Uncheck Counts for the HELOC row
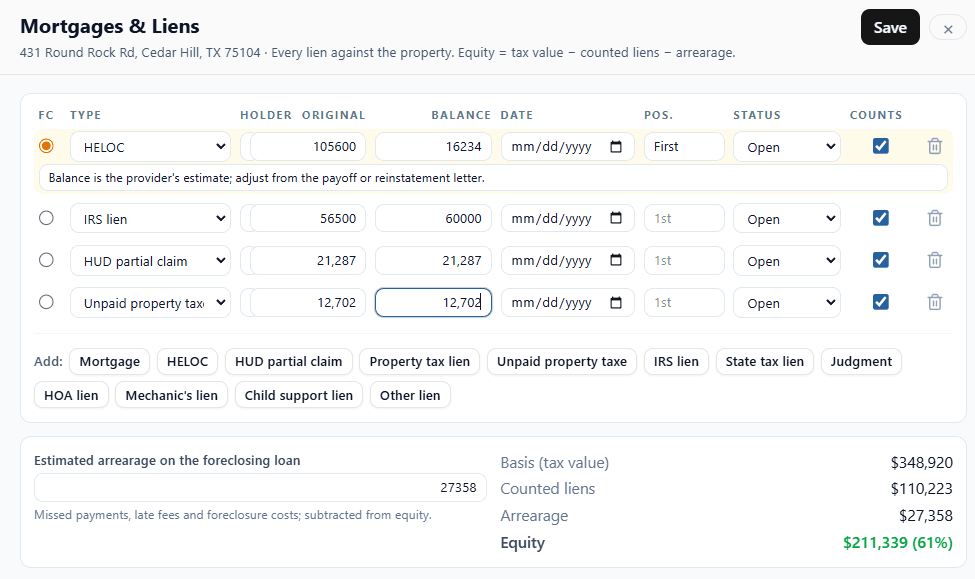Viewport: 975px width, 579px height. (x=880, y=146)
